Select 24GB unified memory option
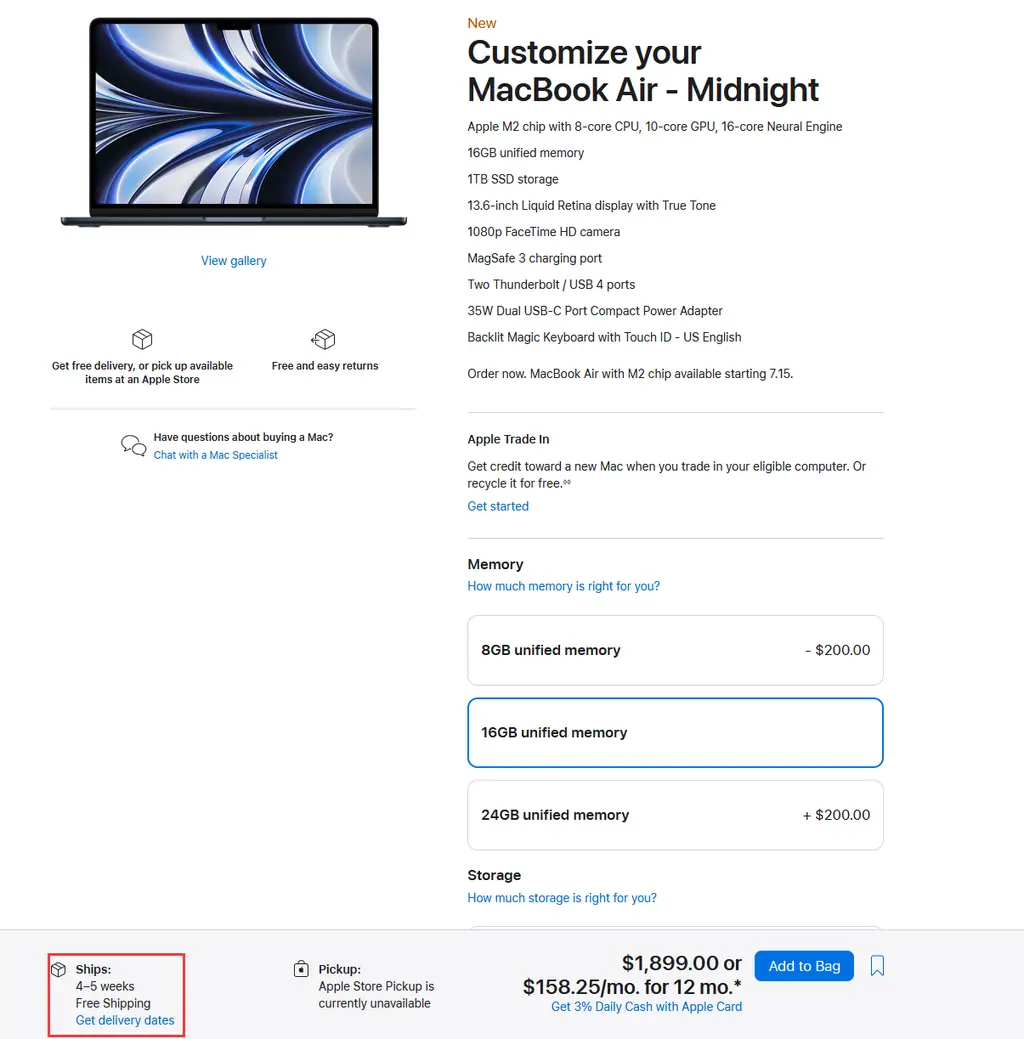The height and width of the screenshot is (1039, 1024). tap(675, 815)
